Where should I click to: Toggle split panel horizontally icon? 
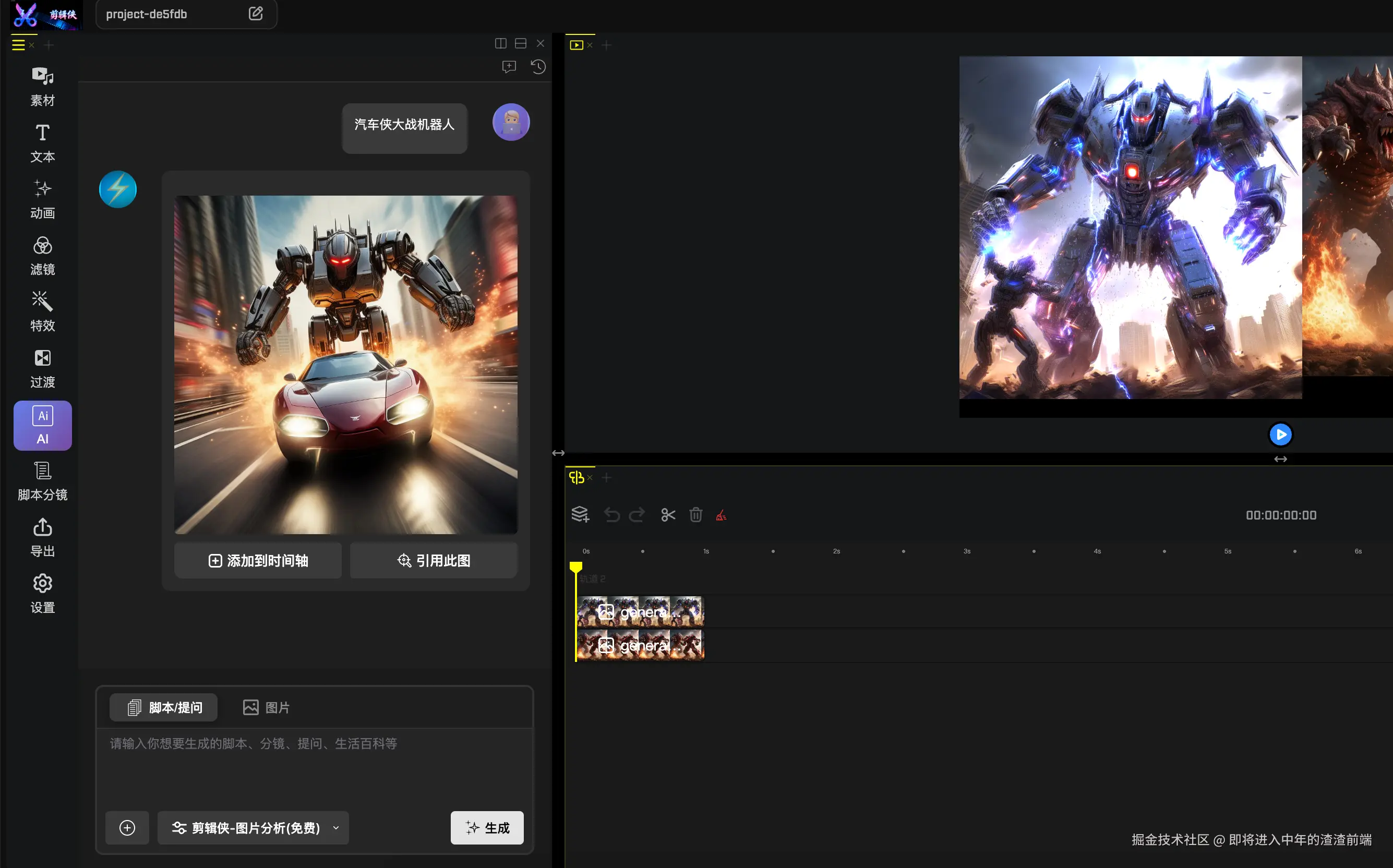[520, 44]
